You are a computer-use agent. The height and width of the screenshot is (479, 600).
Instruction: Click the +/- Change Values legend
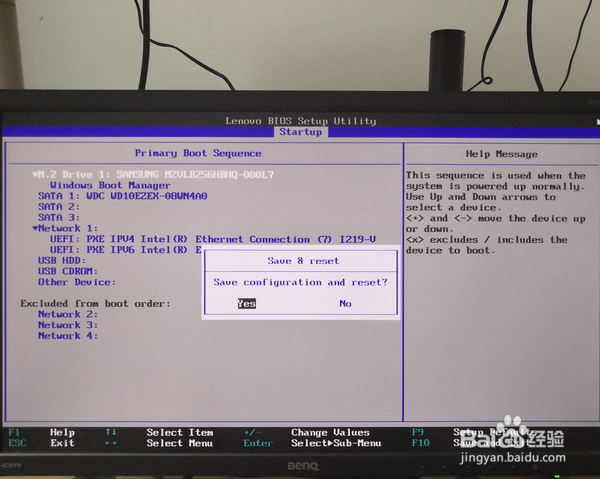307,432
